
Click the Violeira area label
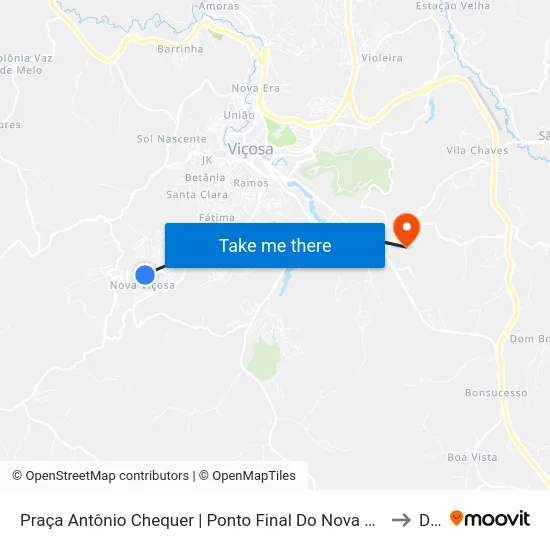tap(382, 58)
